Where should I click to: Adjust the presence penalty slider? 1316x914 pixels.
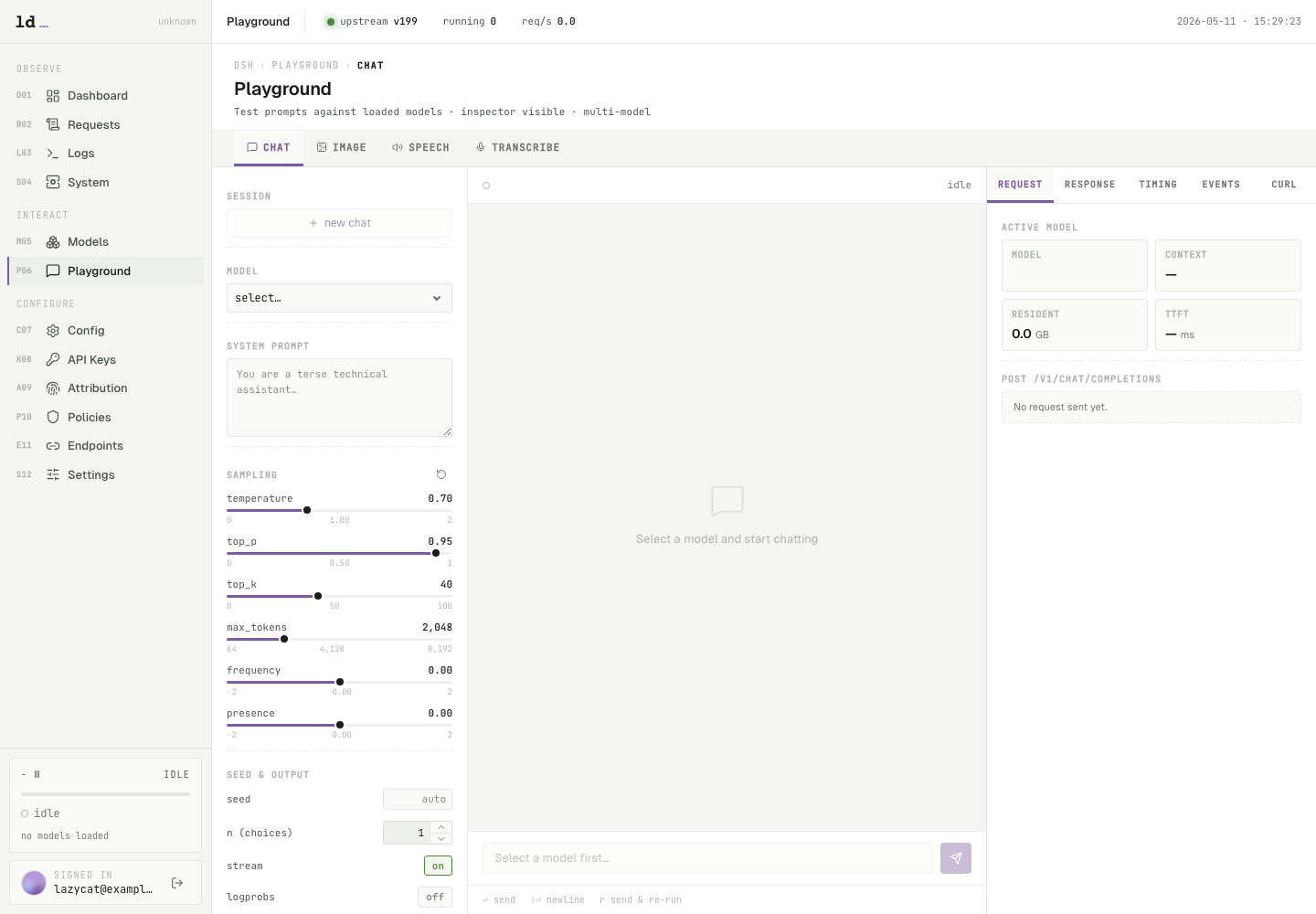click(339, 725)
